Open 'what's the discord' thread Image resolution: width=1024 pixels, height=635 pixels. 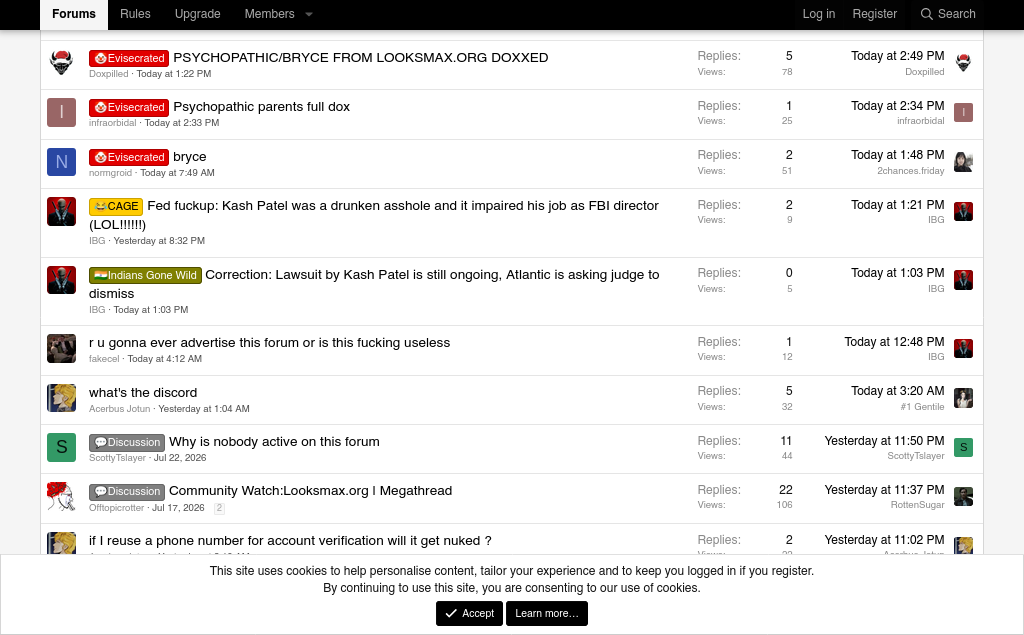143,393
